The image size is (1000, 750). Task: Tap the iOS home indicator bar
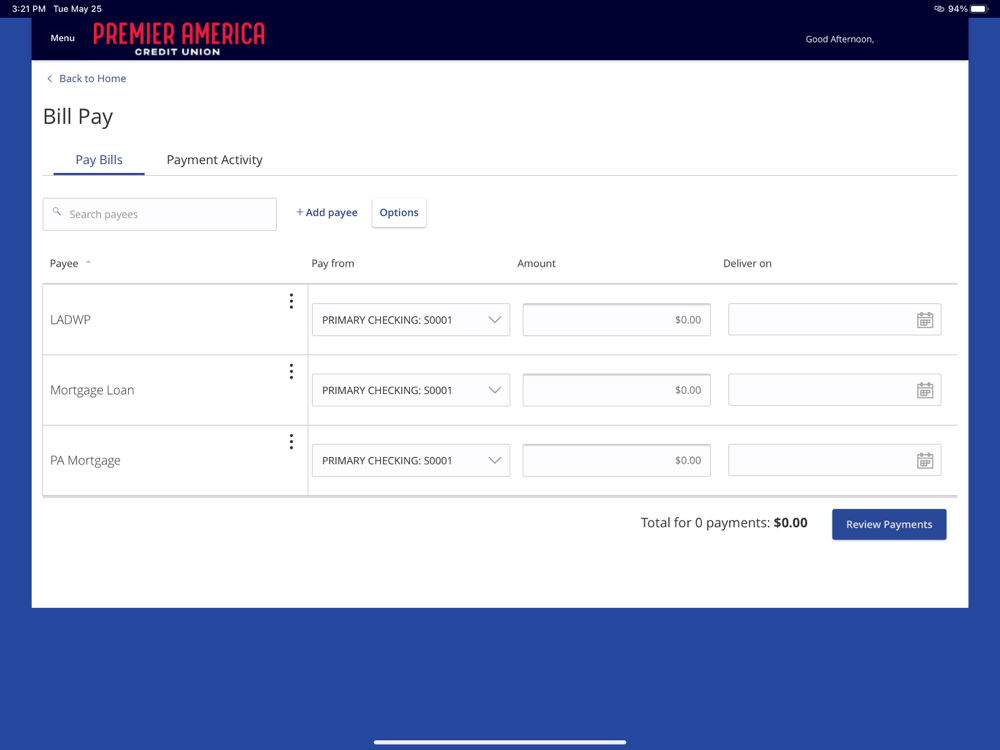tap(500, 742)
